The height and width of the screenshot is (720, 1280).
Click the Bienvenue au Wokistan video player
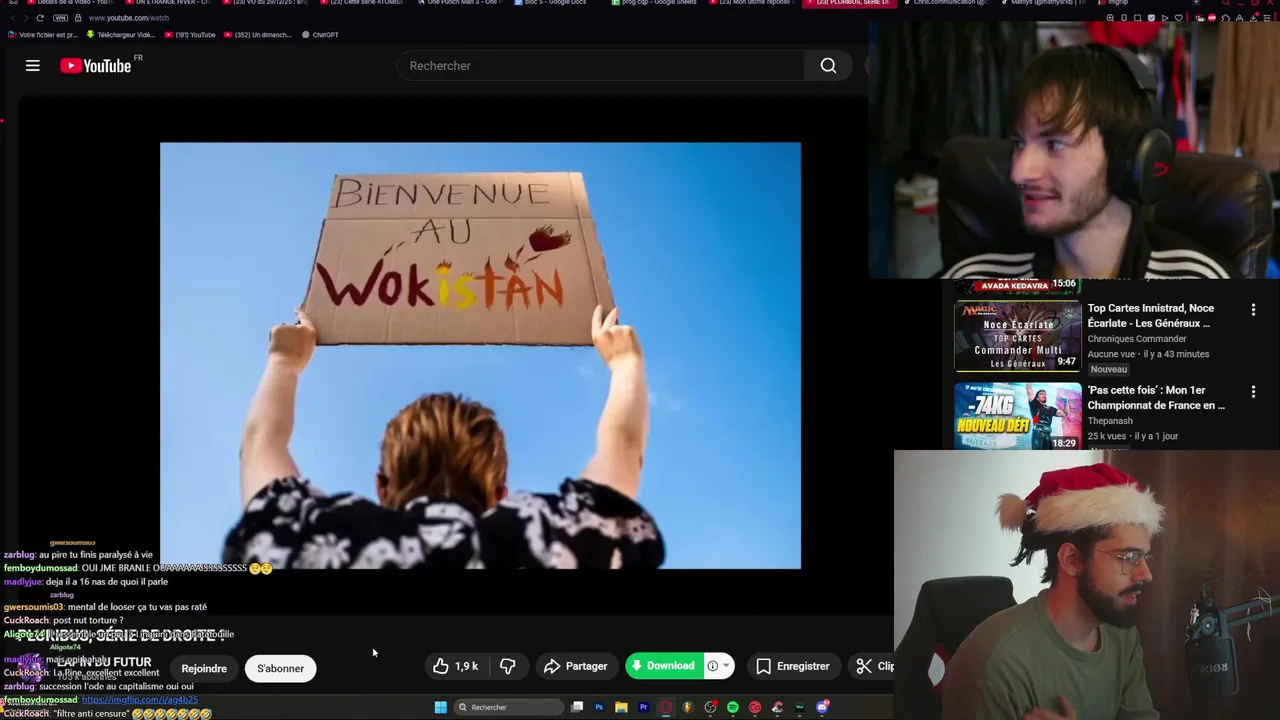480,355
